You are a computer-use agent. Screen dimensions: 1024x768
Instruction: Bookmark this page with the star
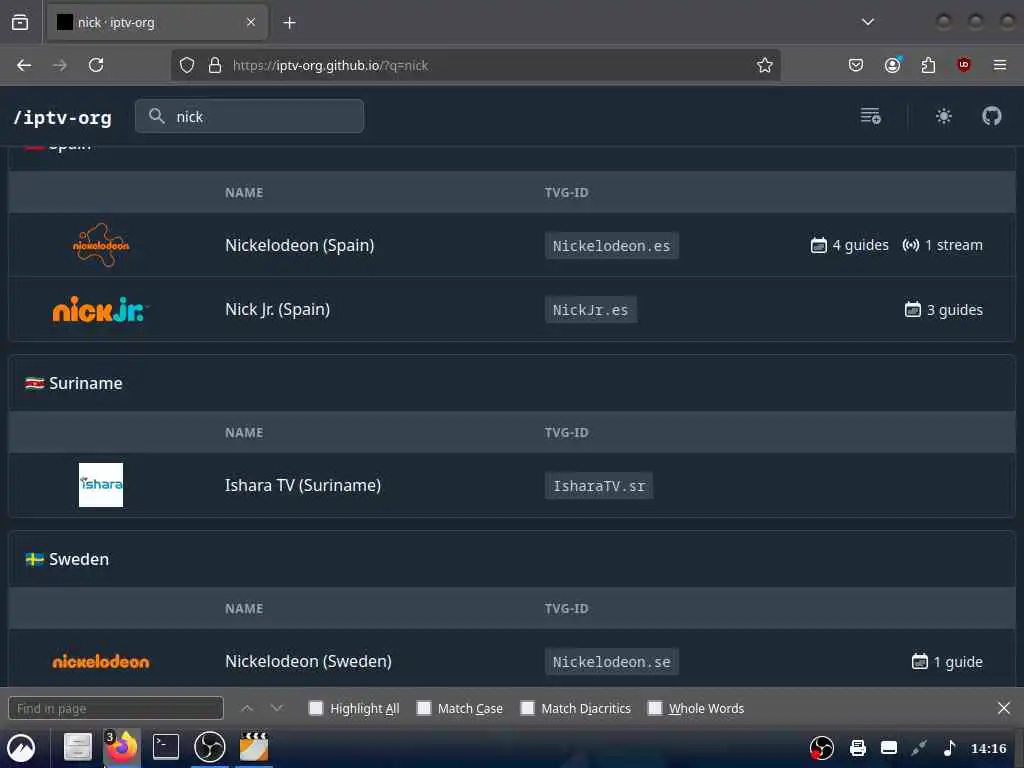point(765,65)
